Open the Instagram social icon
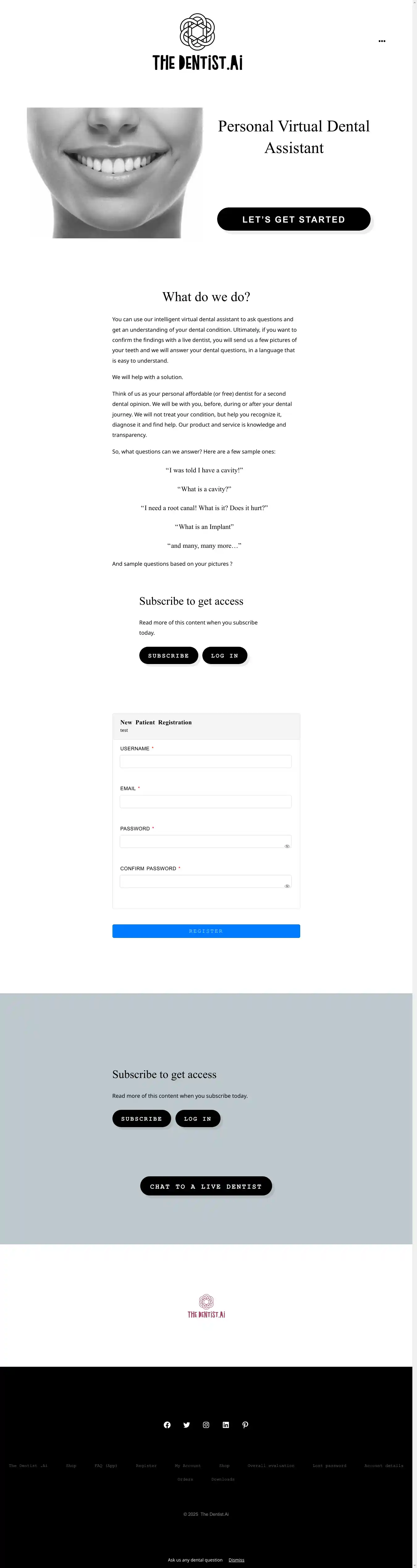Screen dimensions: 417x1568 [206, 1425]
